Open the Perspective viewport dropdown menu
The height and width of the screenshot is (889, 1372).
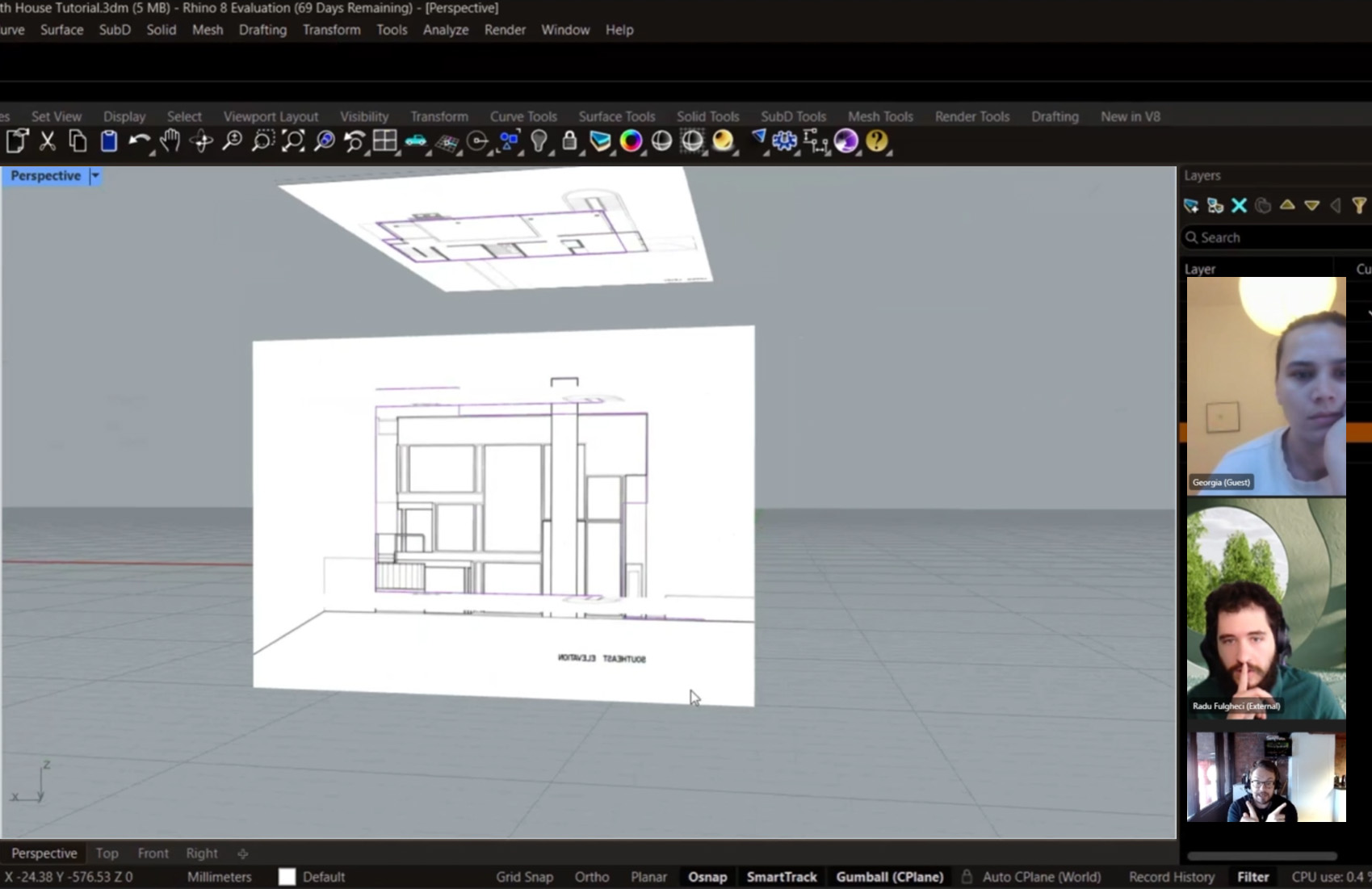point(94,175)
